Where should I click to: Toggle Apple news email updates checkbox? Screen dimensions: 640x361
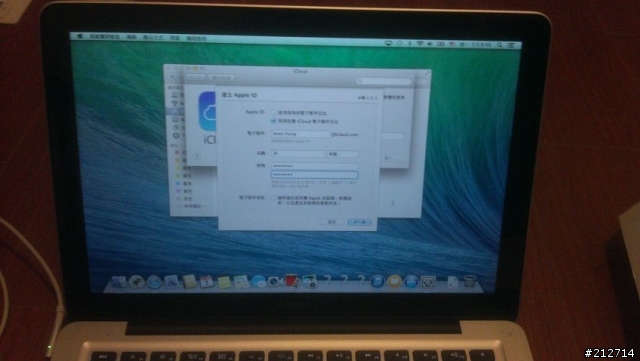[273, 198]
